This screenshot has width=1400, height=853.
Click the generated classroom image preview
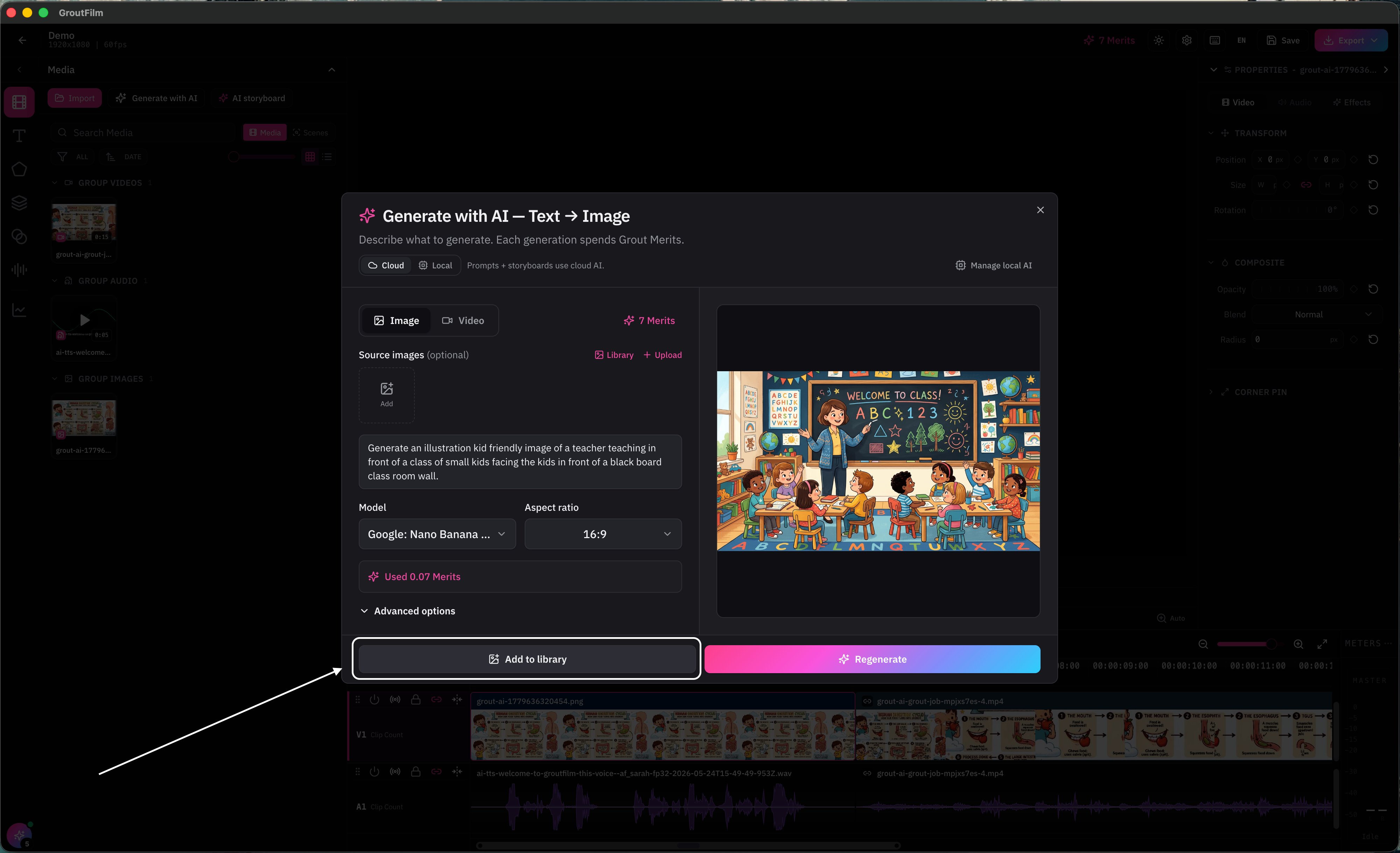point(878,461)
